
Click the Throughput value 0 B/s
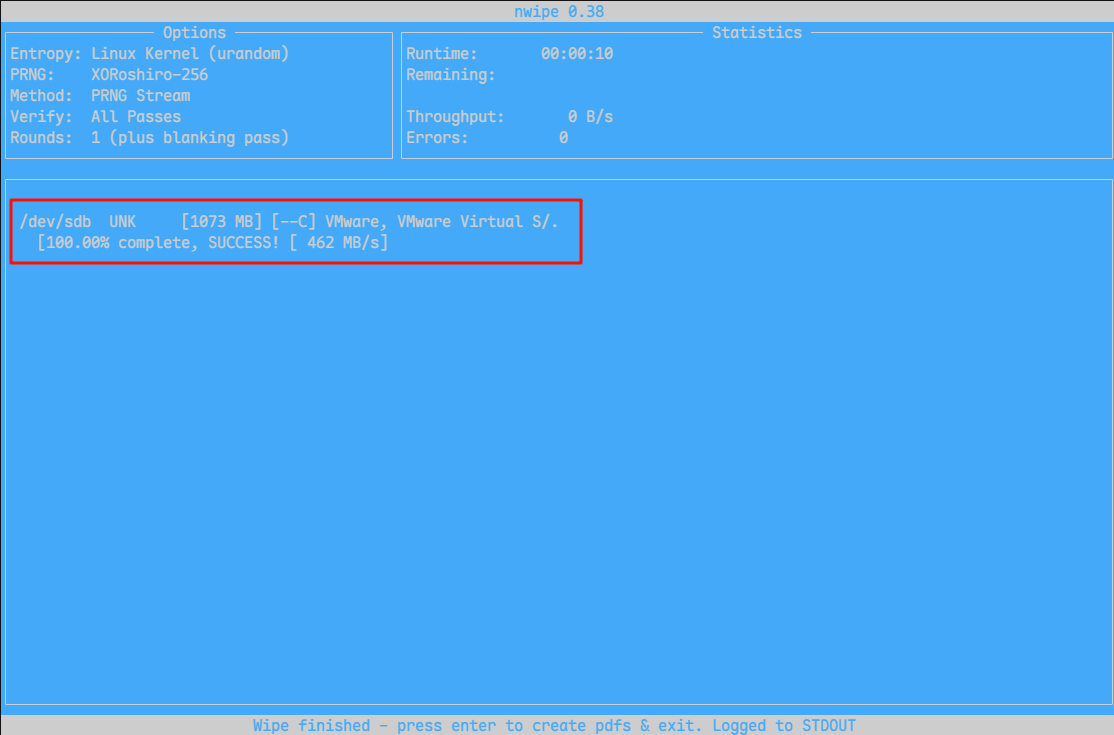pos(590,116)
